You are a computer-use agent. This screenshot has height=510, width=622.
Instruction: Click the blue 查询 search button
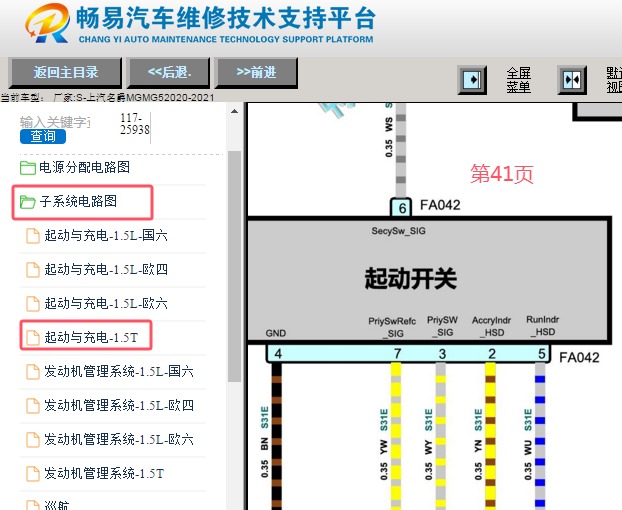click(x=43, y=136)
